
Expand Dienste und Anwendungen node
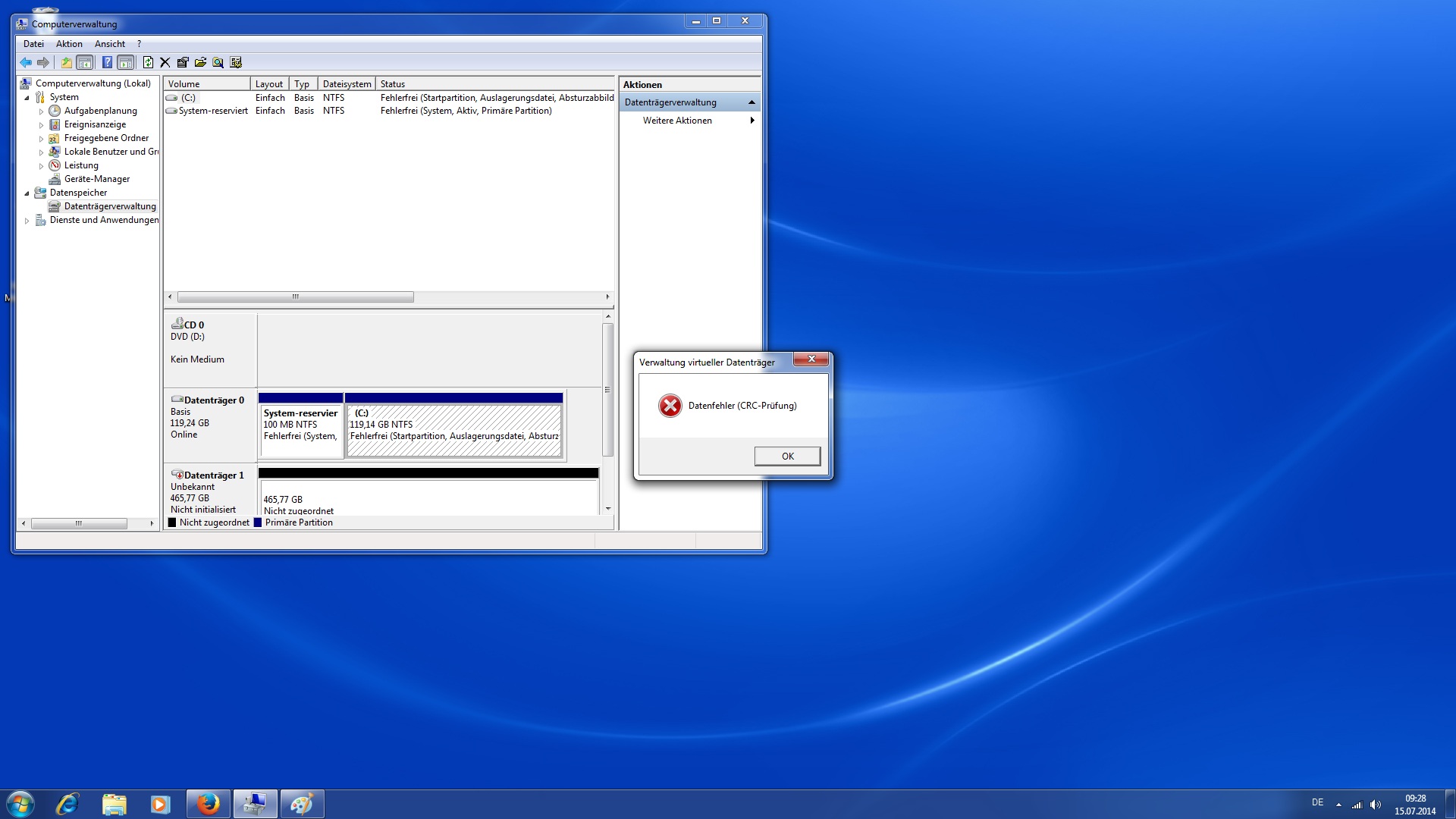(27, 221)
